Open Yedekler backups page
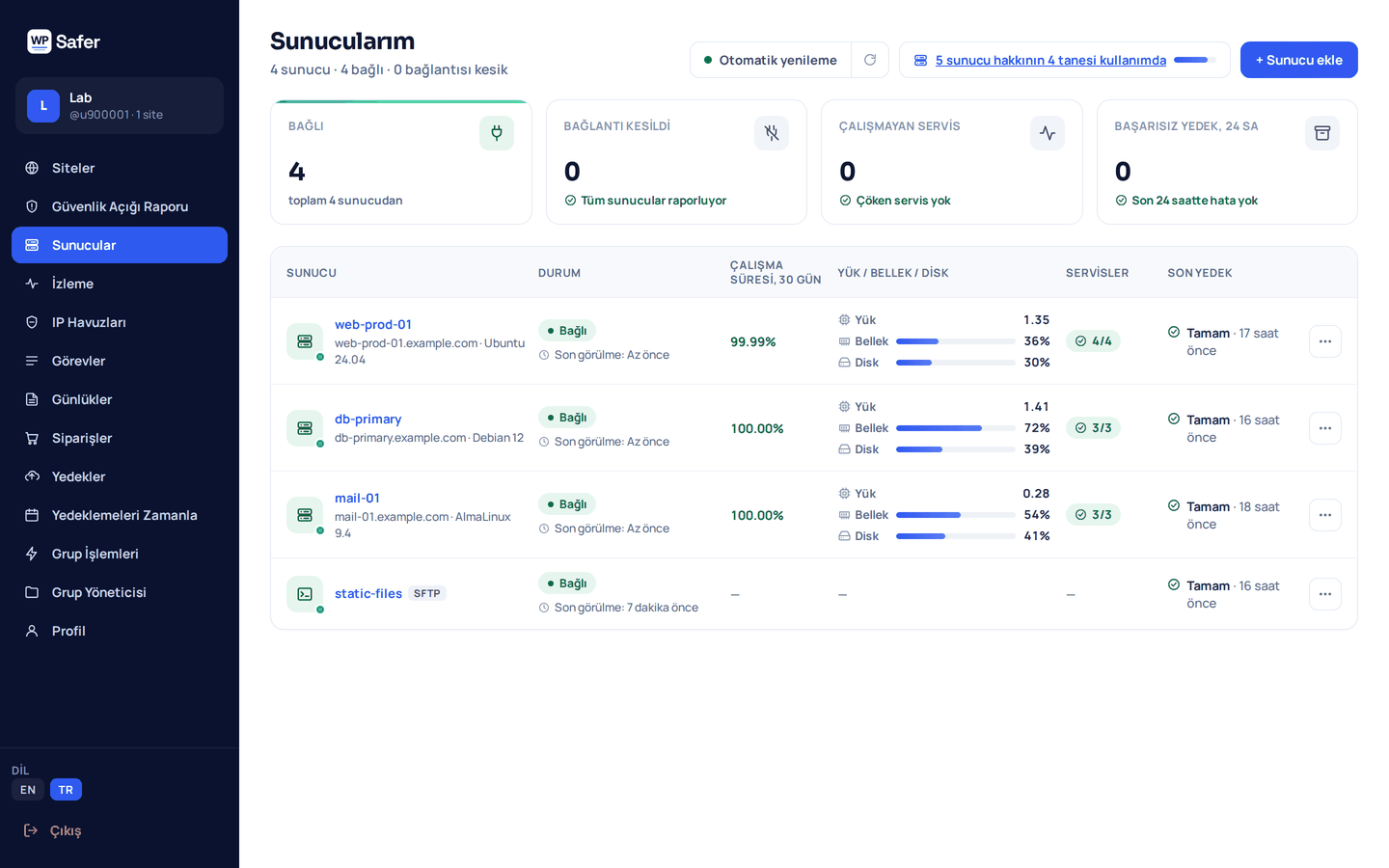This screenshot has height=868, width=1389. point(120,476)
